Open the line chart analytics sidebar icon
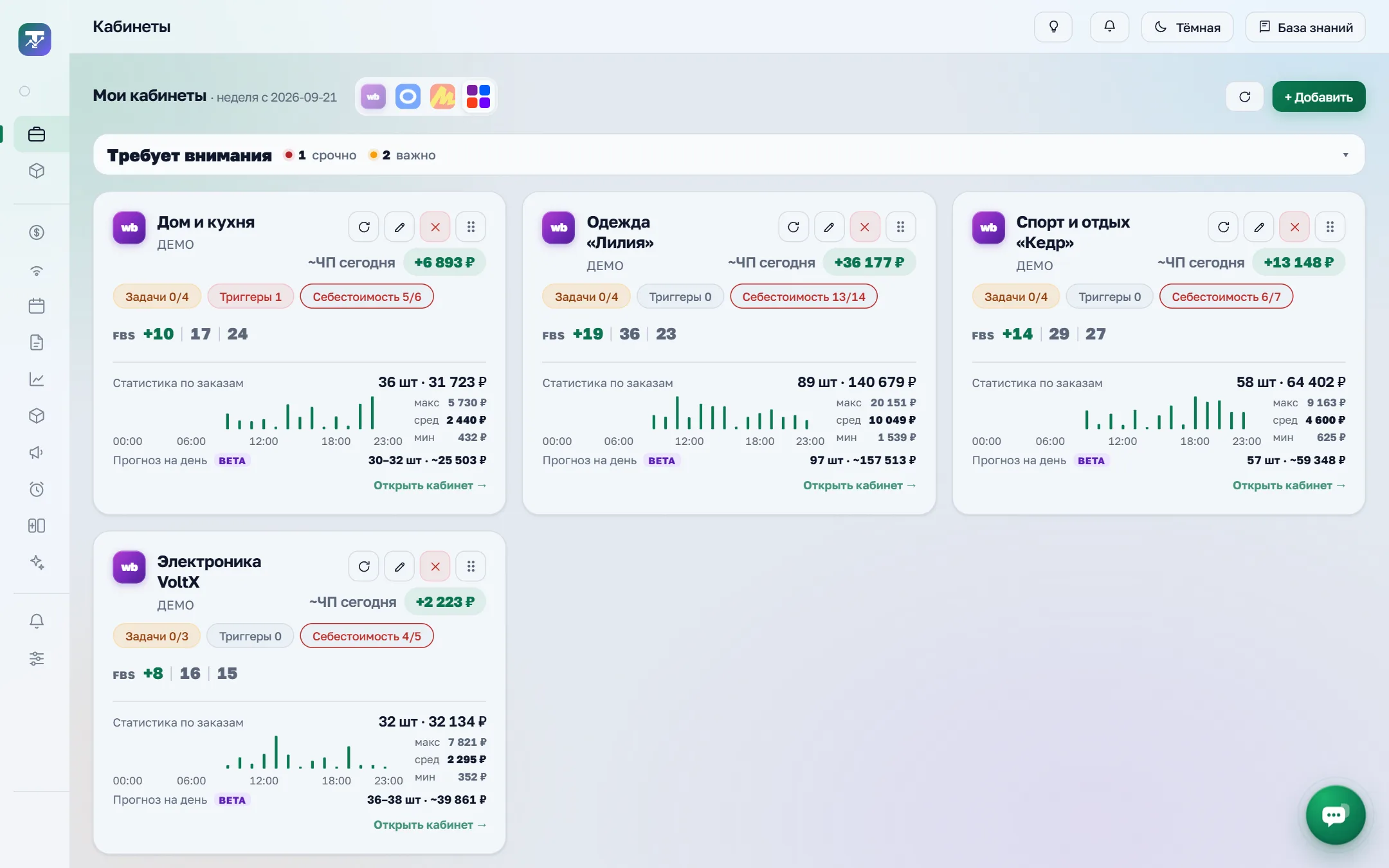Image resolution: width=1389 pixels, height=868 pixels. pyautogui.click(x=37, y=379)
